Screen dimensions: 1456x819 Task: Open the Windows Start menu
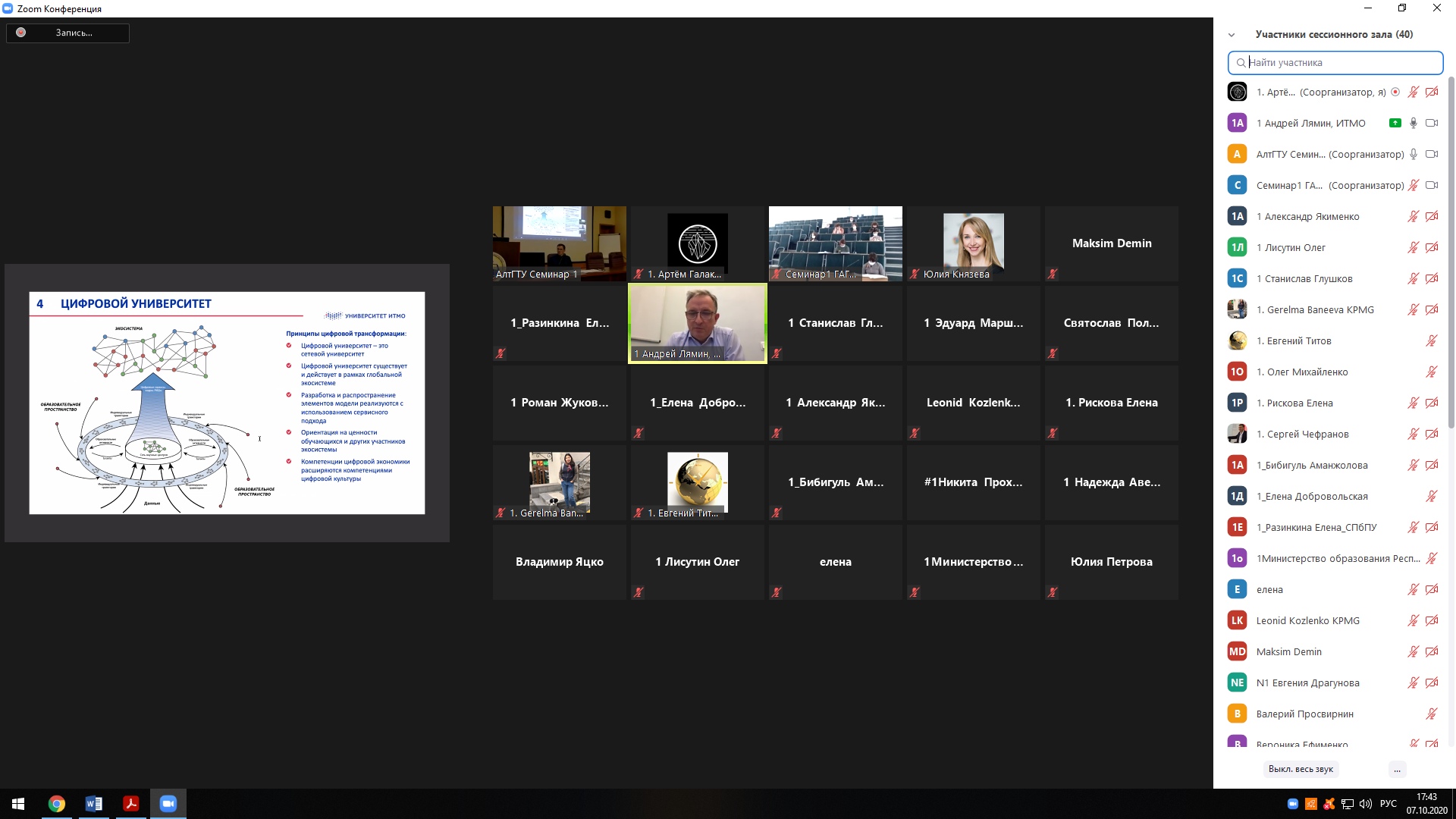coord(18,804)
